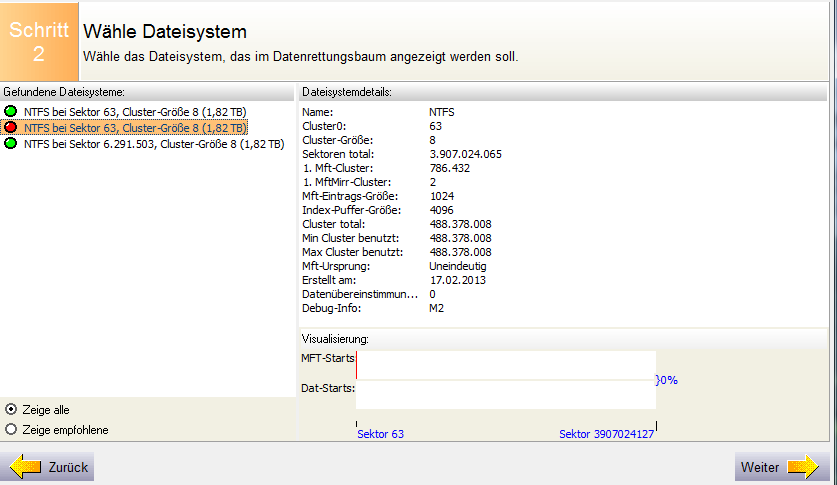Click the 'Sektor 3907024127' link
Screen dimensions: 837x485
(x=606, y=434)
